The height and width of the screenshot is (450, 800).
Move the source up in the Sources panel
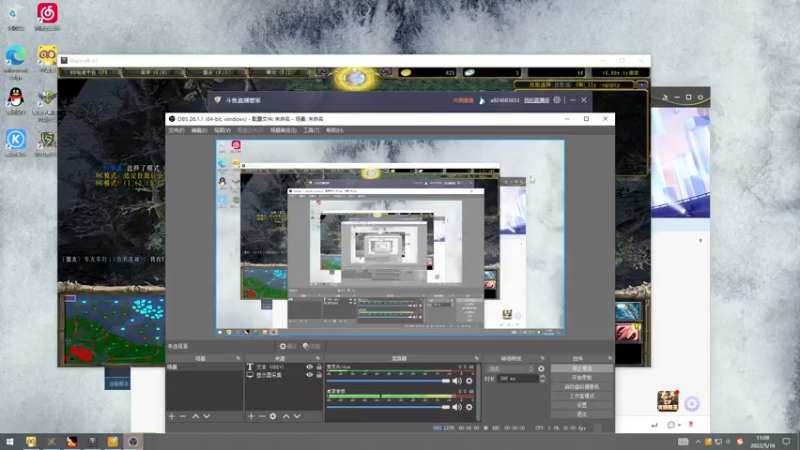286,416
